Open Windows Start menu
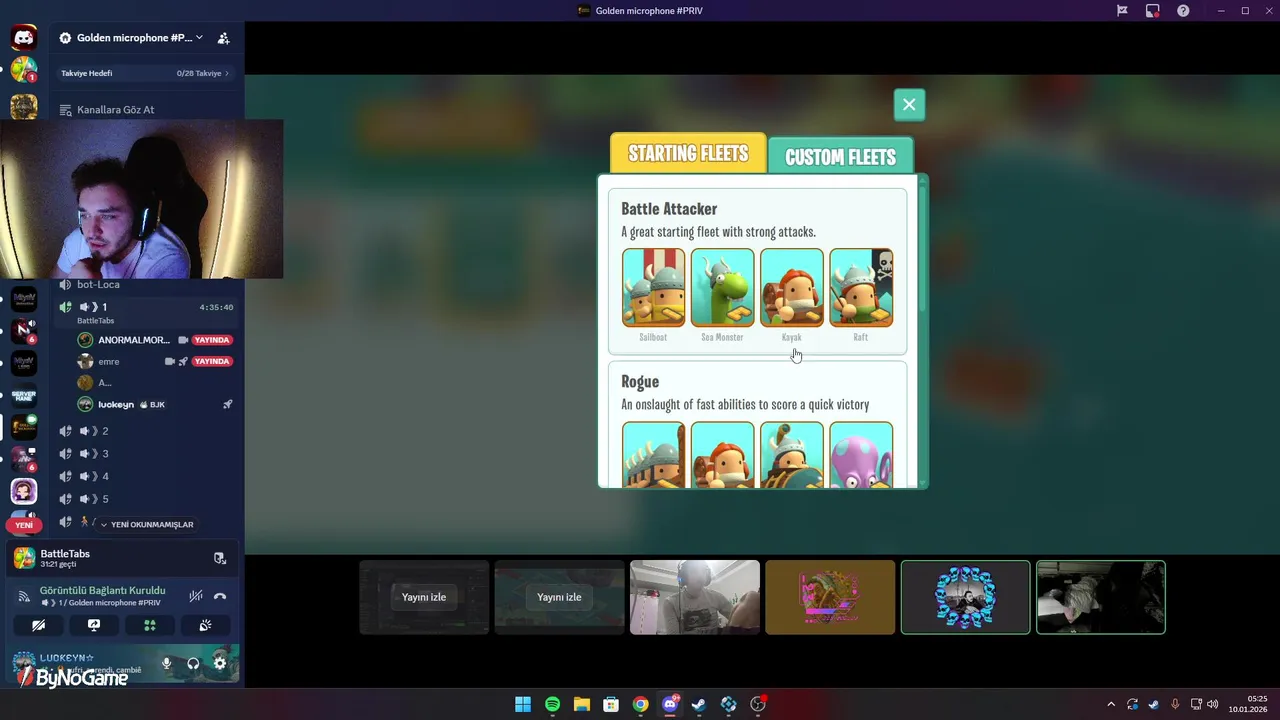 [x=523, y=704]
